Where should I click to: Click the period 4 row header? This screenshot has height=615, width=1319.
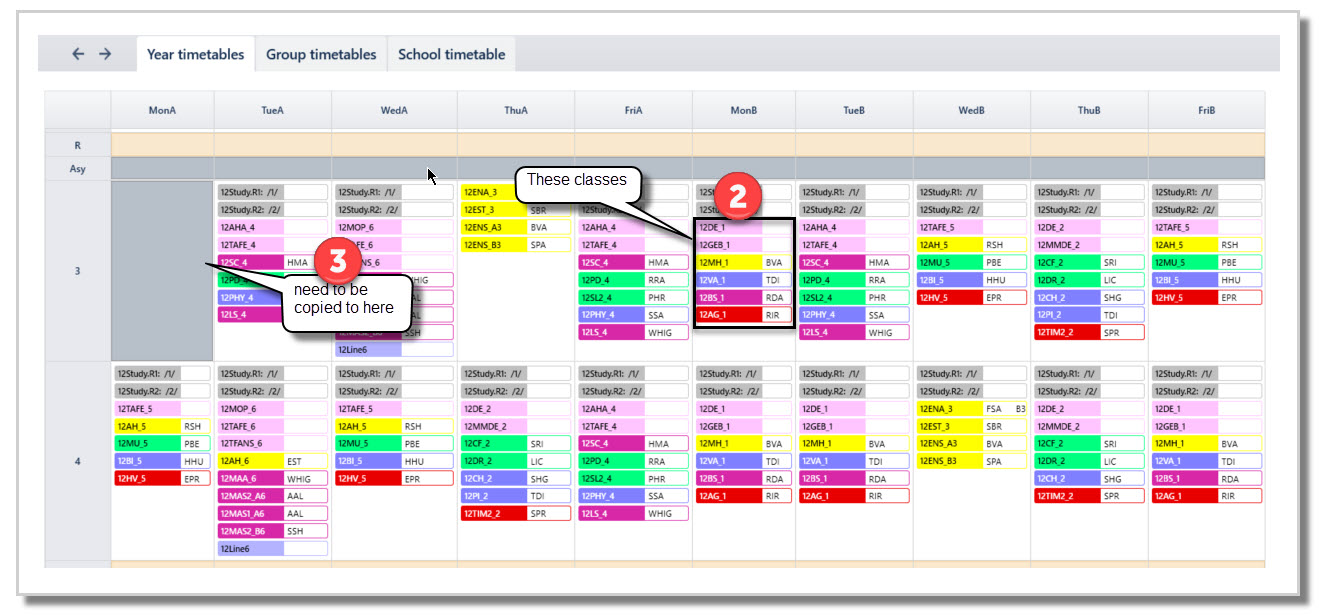(x=77, y=461)
